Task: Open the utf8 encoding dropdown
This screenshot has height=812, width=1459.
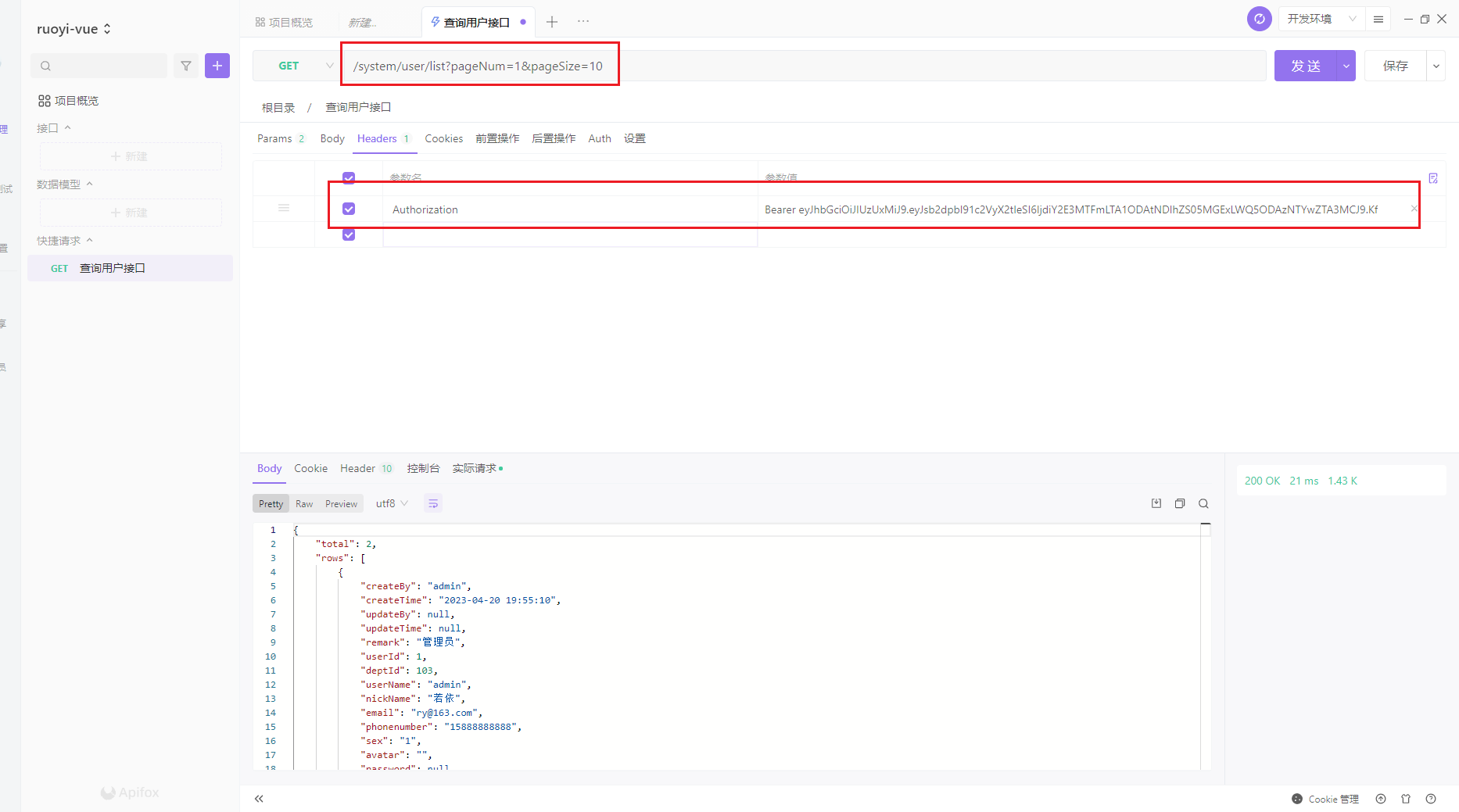Action: (392, 503)
